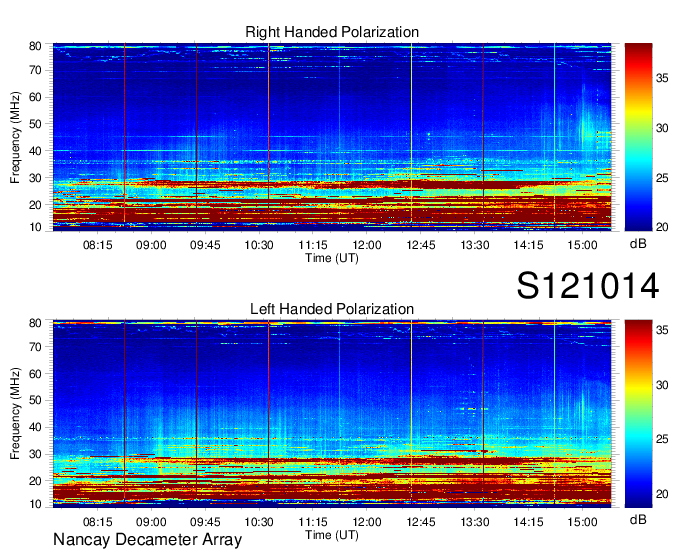Screen dimensions: 680x552
Task: Click the dB label under Right Handed colorbar
Action: click(x=638, y=244)
